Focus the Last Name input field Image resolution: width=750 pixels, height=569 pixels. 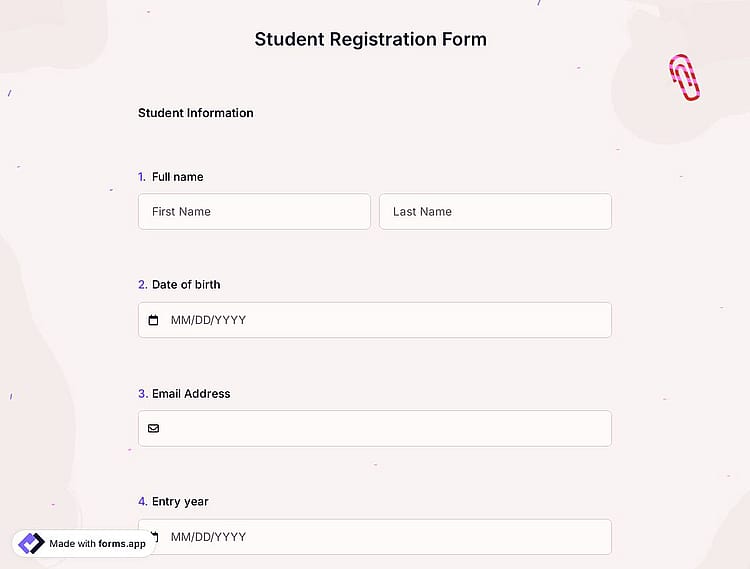pos(495,211)
